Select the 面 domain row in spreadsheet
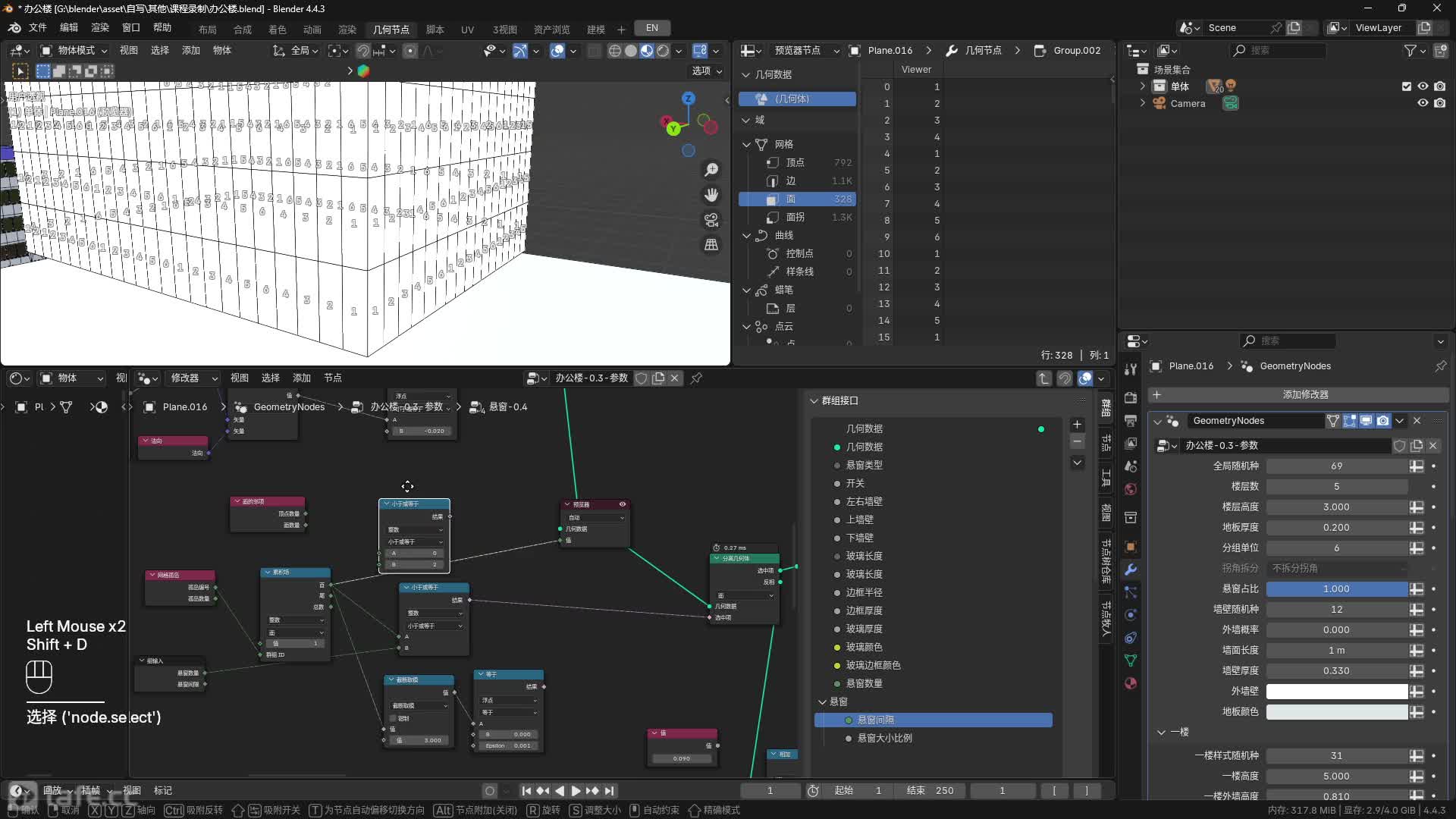Screen dimensions: 1456x819 [797, 199]
